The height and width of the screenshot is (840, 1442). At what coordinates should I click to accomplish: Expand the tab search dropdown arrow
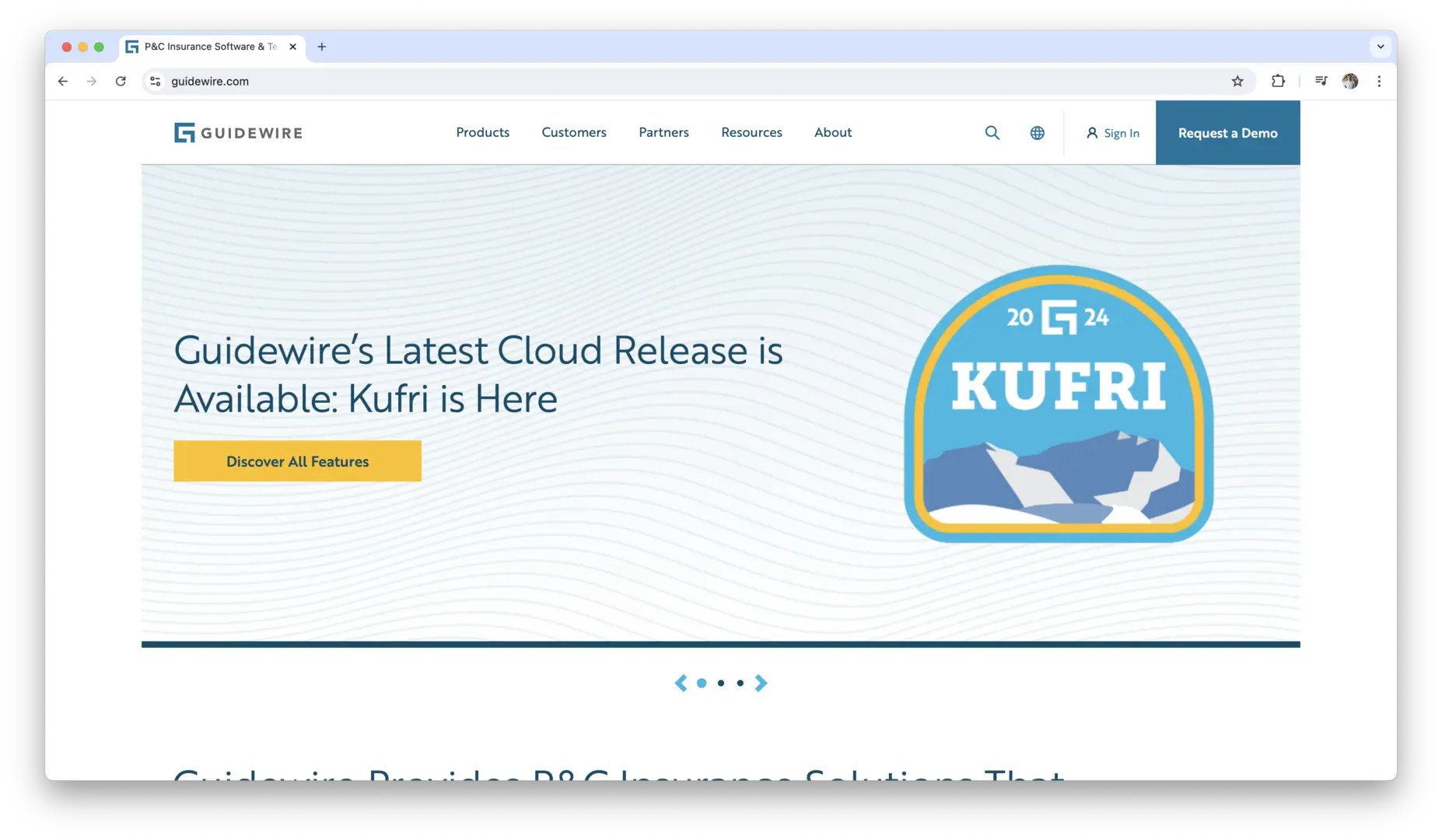coord(1381,47)
